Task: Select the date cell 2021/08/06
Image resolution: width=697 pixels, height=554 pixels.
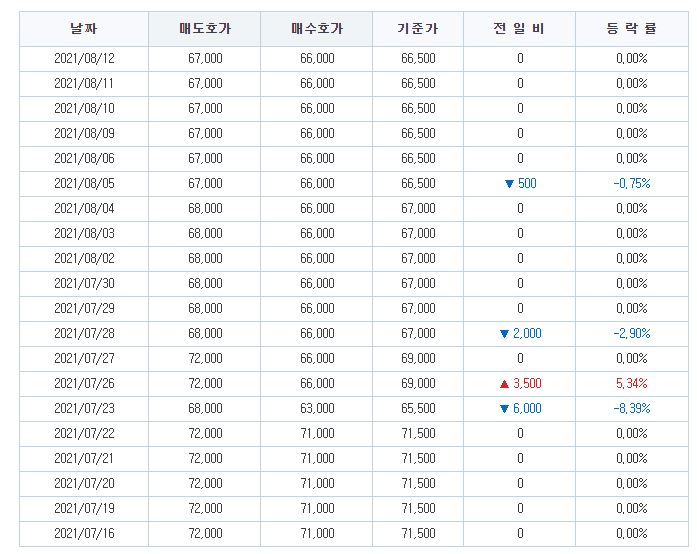Action: tap(84, 158)
